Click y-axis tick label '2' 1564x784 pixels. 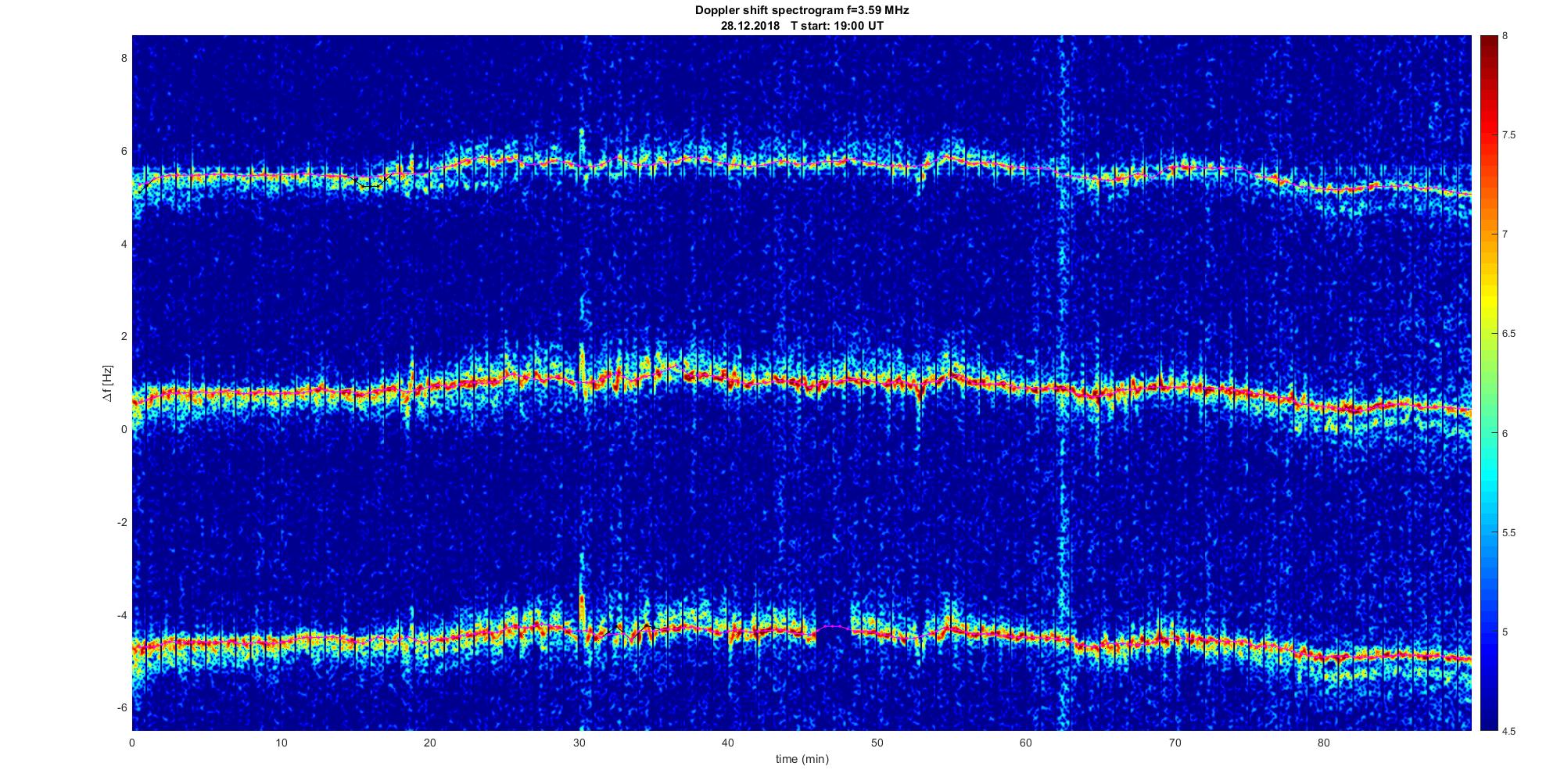coord(124,337)
